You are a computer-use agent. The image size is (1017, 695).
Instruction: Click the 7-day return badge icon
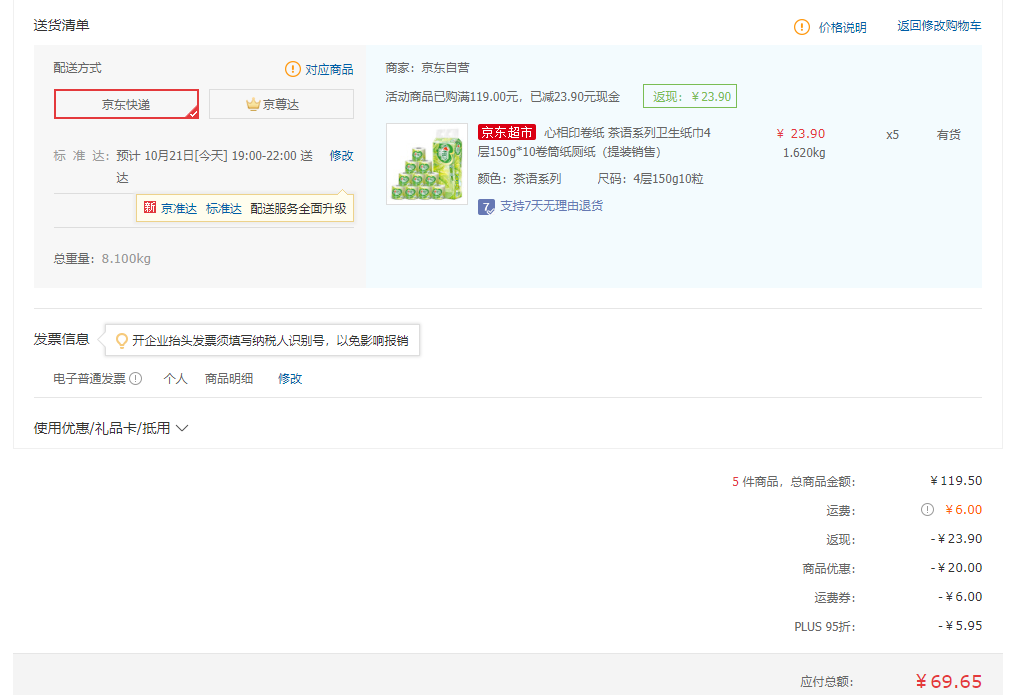486,207
